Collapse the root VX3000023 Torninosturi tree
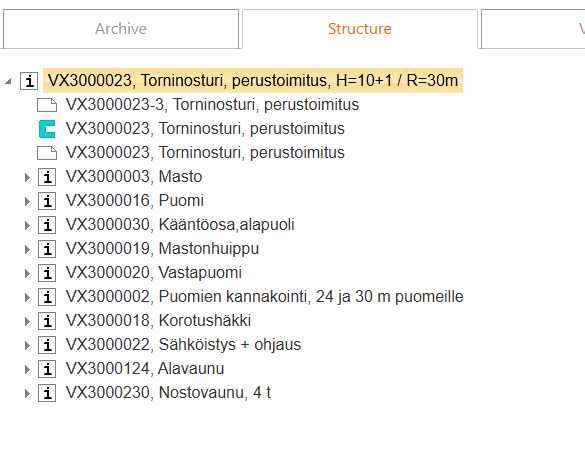Screen dimensions: 585x449 pyautogui.click(x=8, y=81)
